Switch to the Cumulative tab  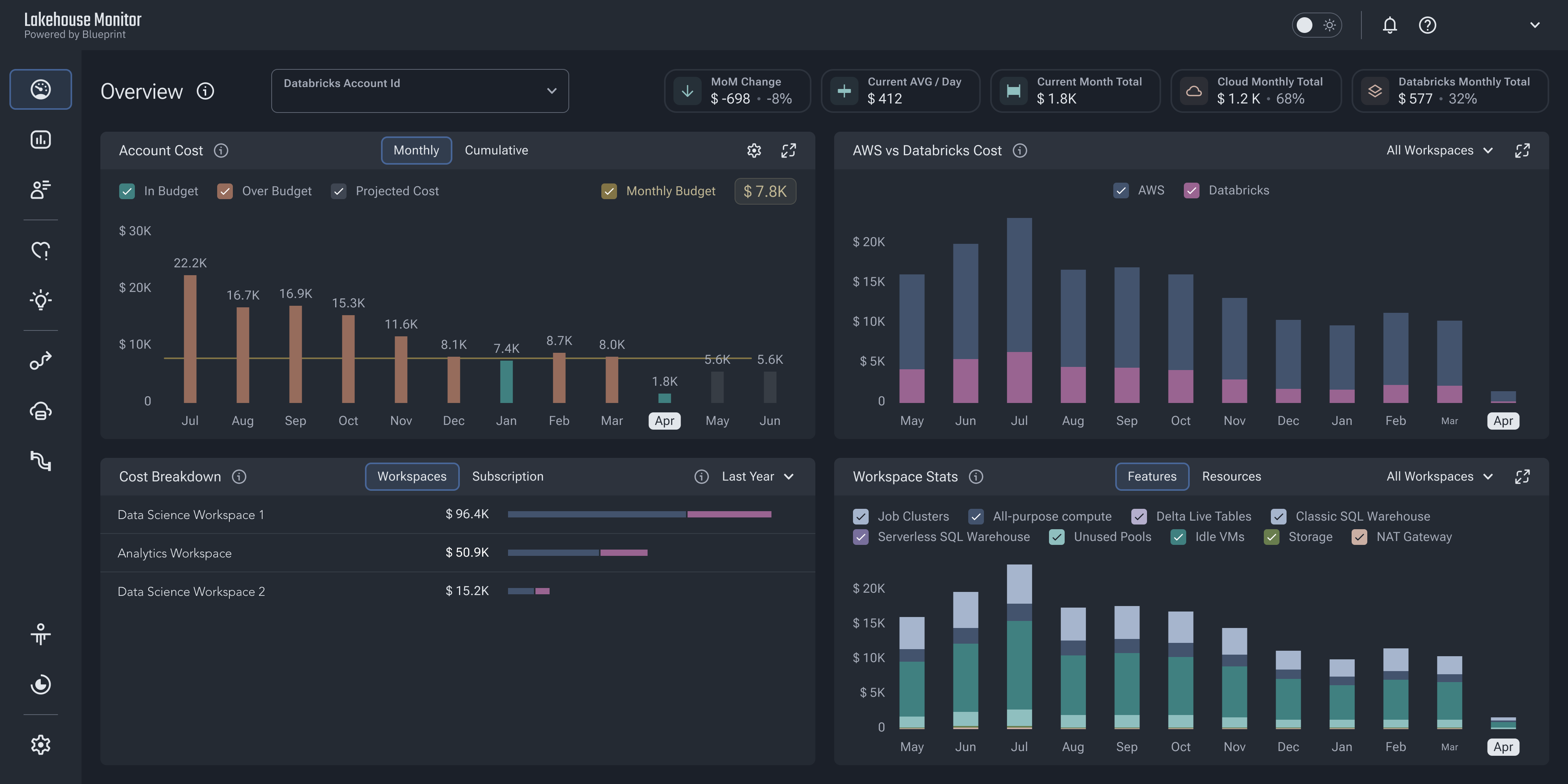coord(496,151)
